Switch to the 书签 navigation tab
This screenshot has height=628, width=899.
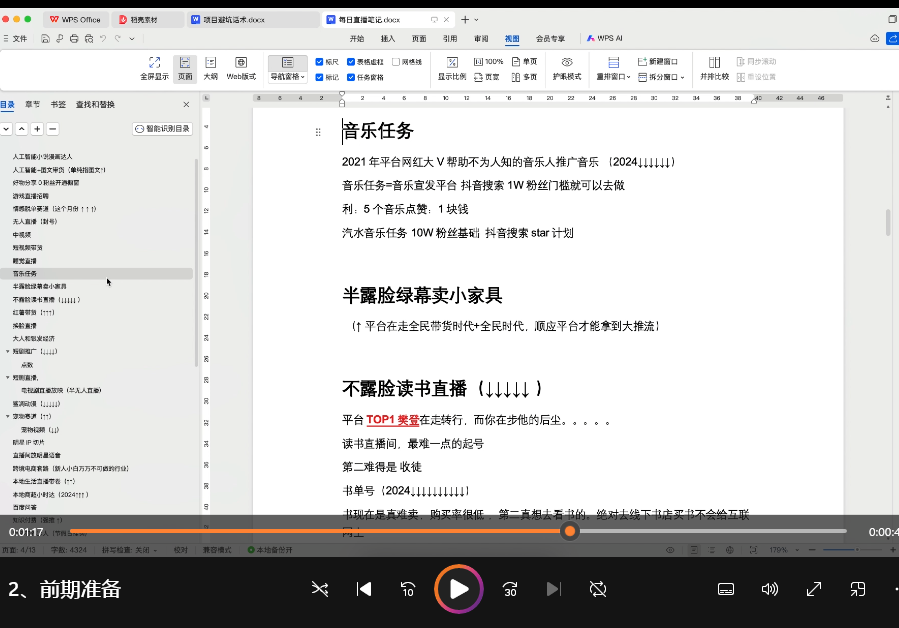58,104
